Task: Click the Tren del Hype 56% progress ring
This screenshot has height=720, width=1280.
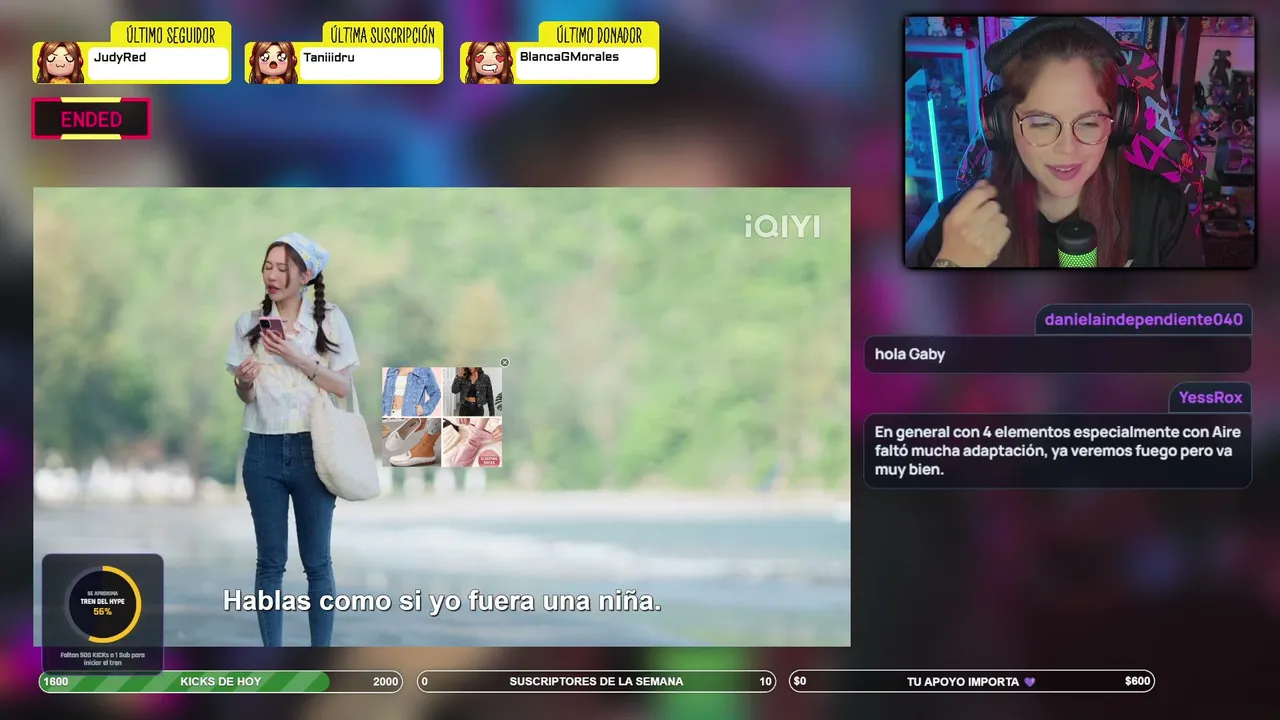Action: click(103, 605)
